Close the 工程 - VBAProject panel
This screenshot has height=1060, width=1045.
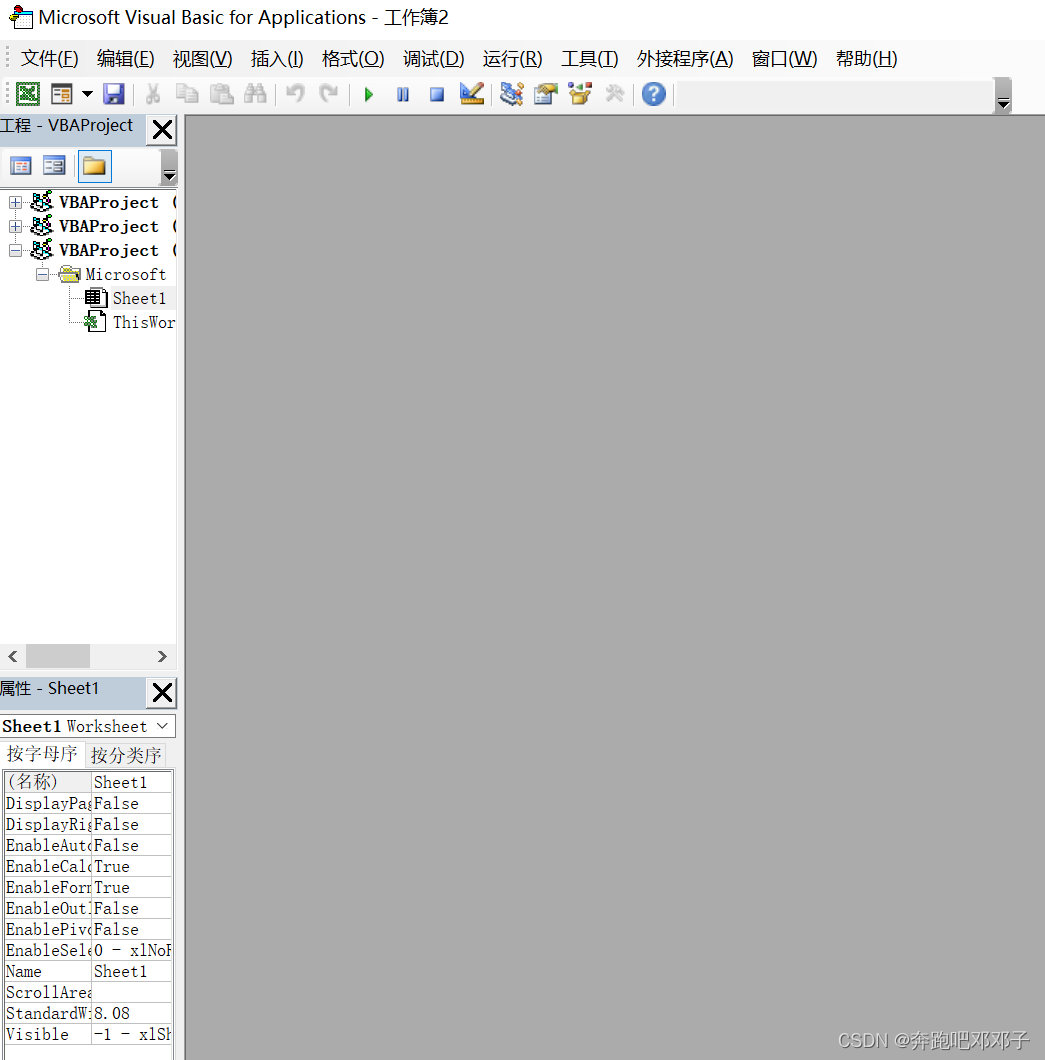(162, 129)
